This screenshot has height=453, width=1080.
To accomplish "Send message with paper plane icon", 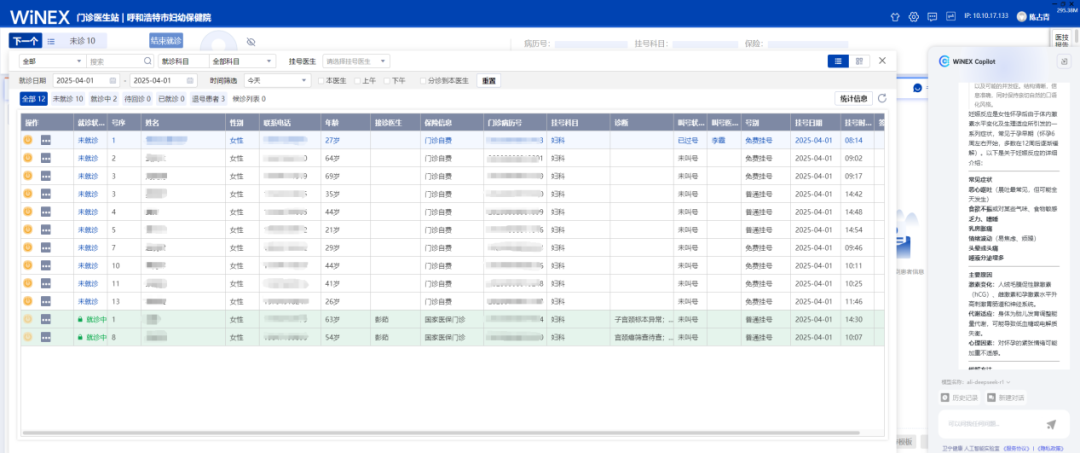I will tap(1051, 424).
